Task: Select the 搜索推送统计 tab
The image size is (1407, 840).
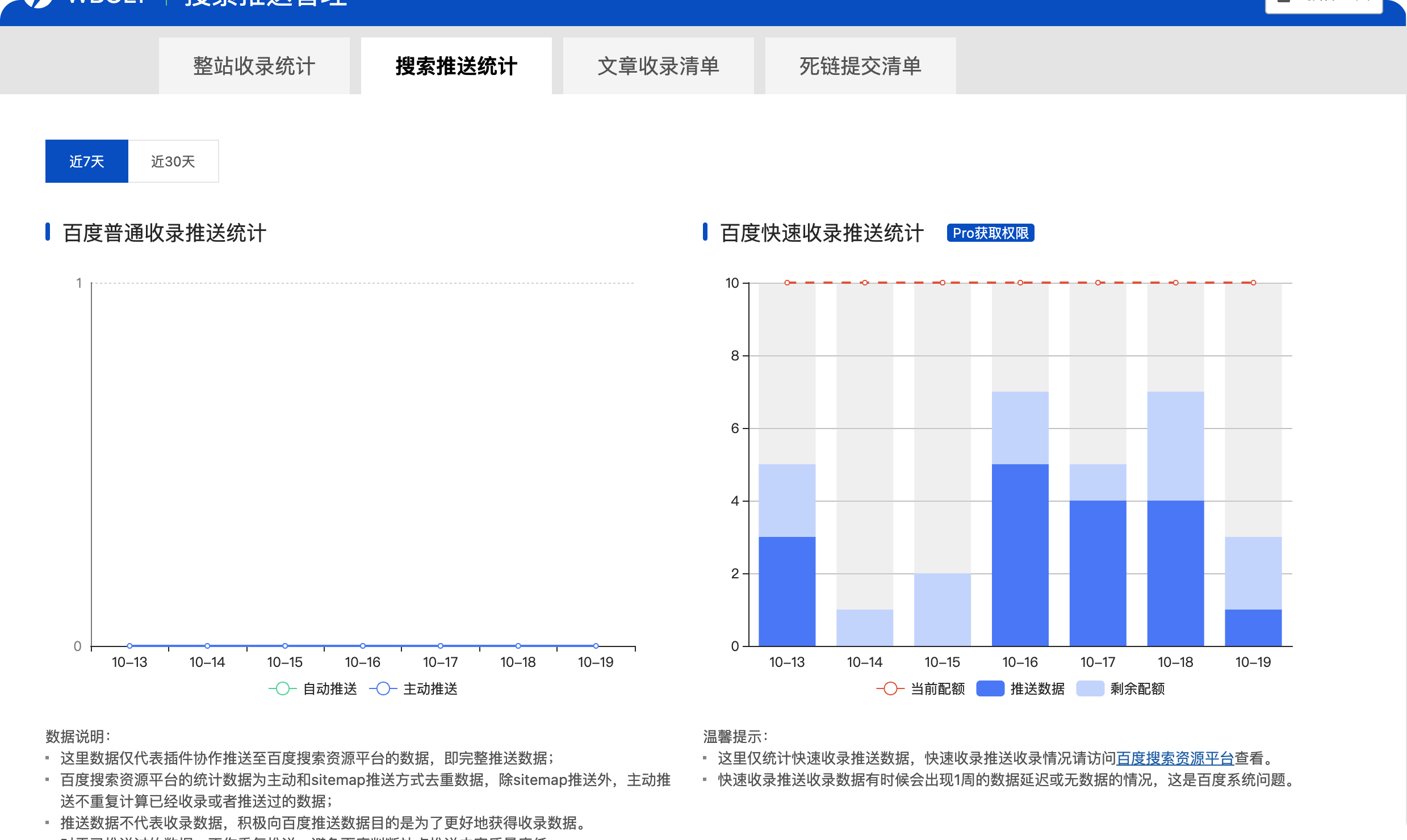Action: coord(456,66)
